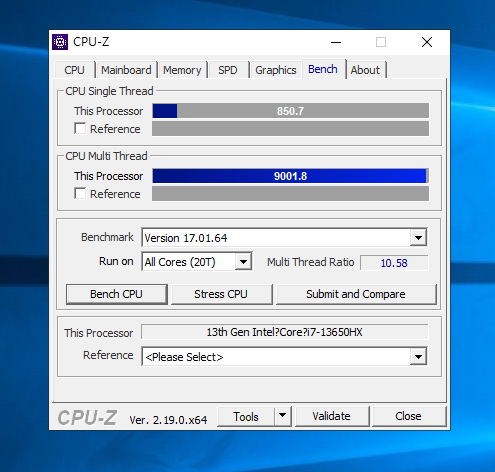Minimize the CPU-Z window
This screenshot has height=472, width=495.
336,42
